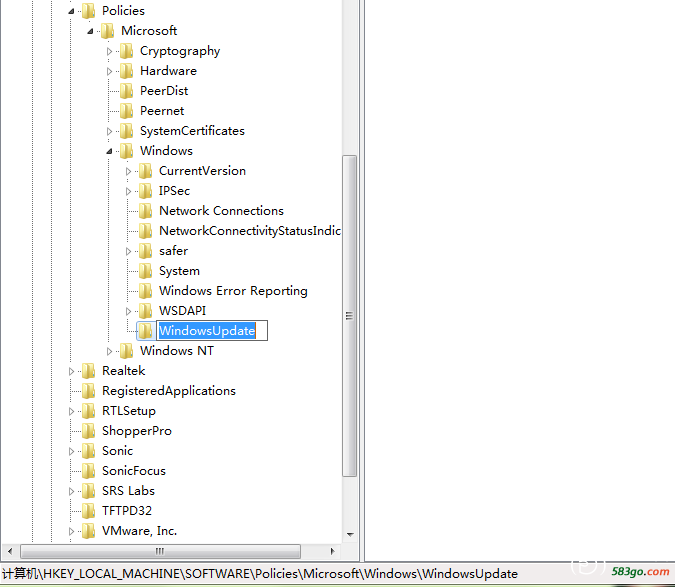The height and width of the screenshot is (587, 675).
Task: Click the RTLSetup folder icon
Action: coord(88,411)
